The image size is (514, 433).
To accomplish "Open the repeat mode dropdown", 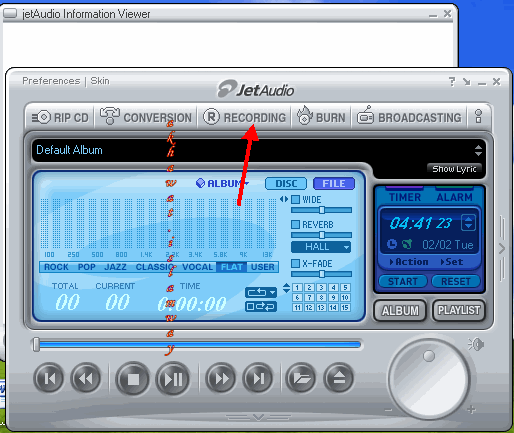I will [261, 293].
